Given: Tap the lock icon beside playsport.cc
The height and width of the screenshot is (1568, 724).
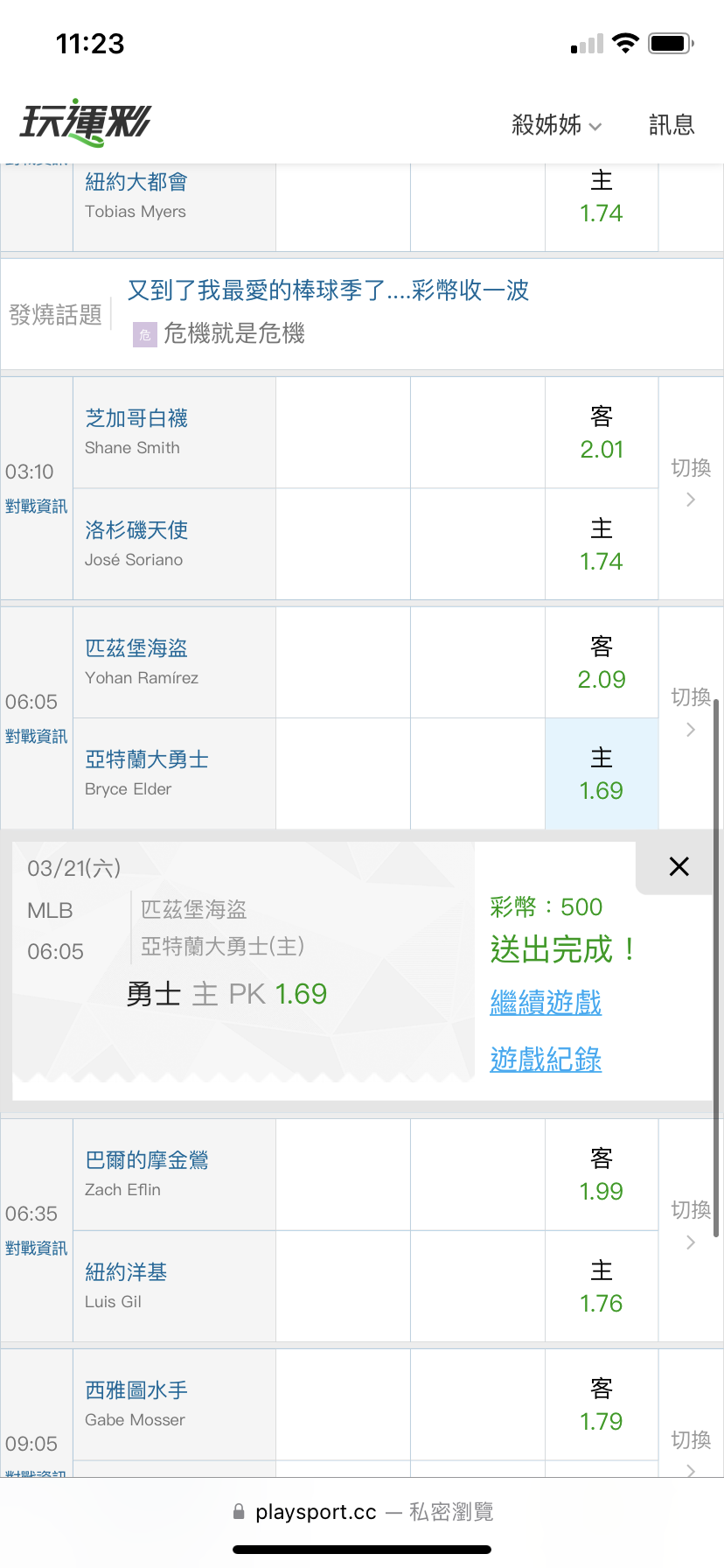Looking at the screenshot, I should click(x=239, y=1512).
